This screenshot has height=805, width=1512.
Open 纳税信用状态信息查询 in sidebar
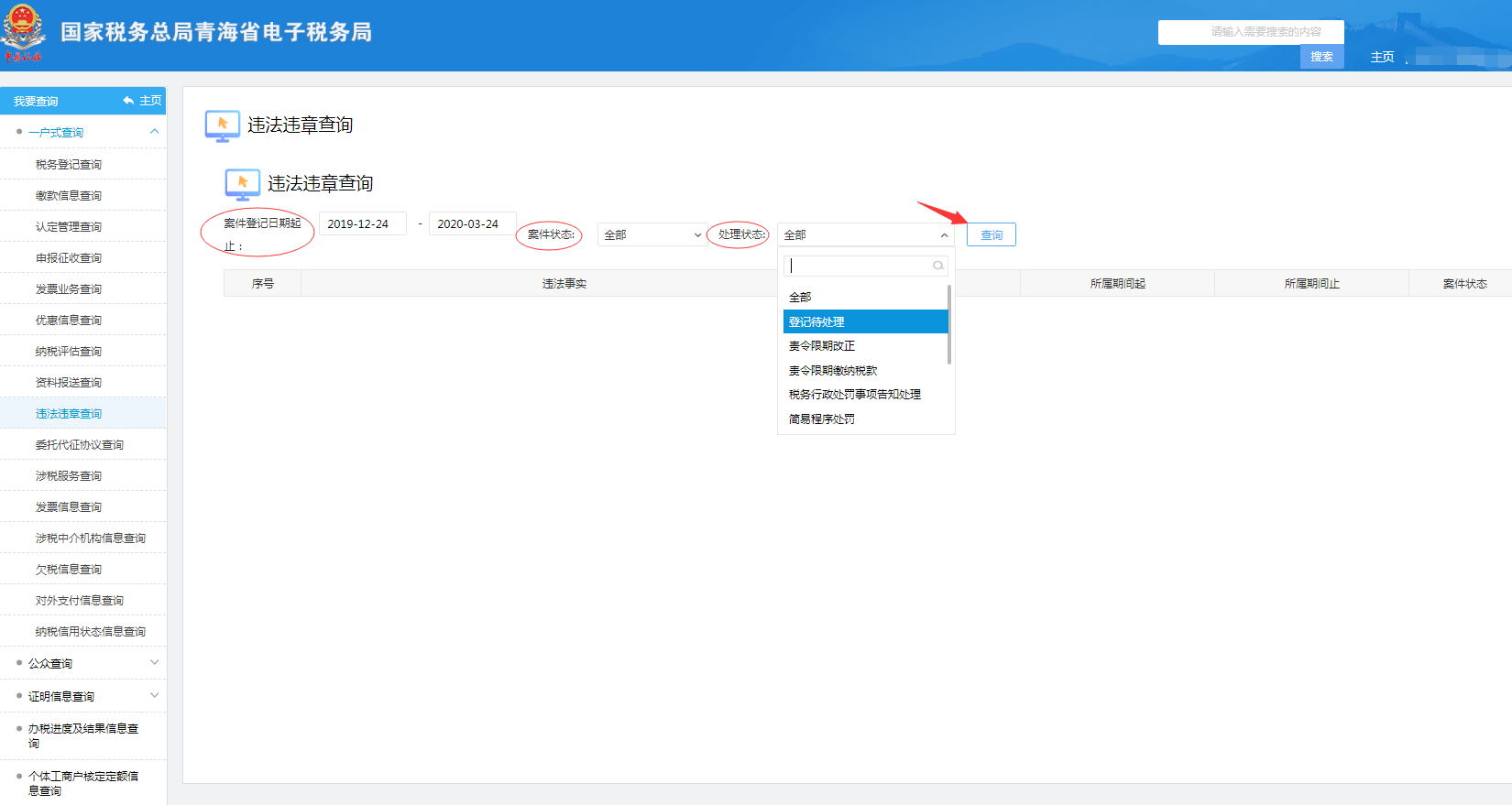(x=91, y=632)
